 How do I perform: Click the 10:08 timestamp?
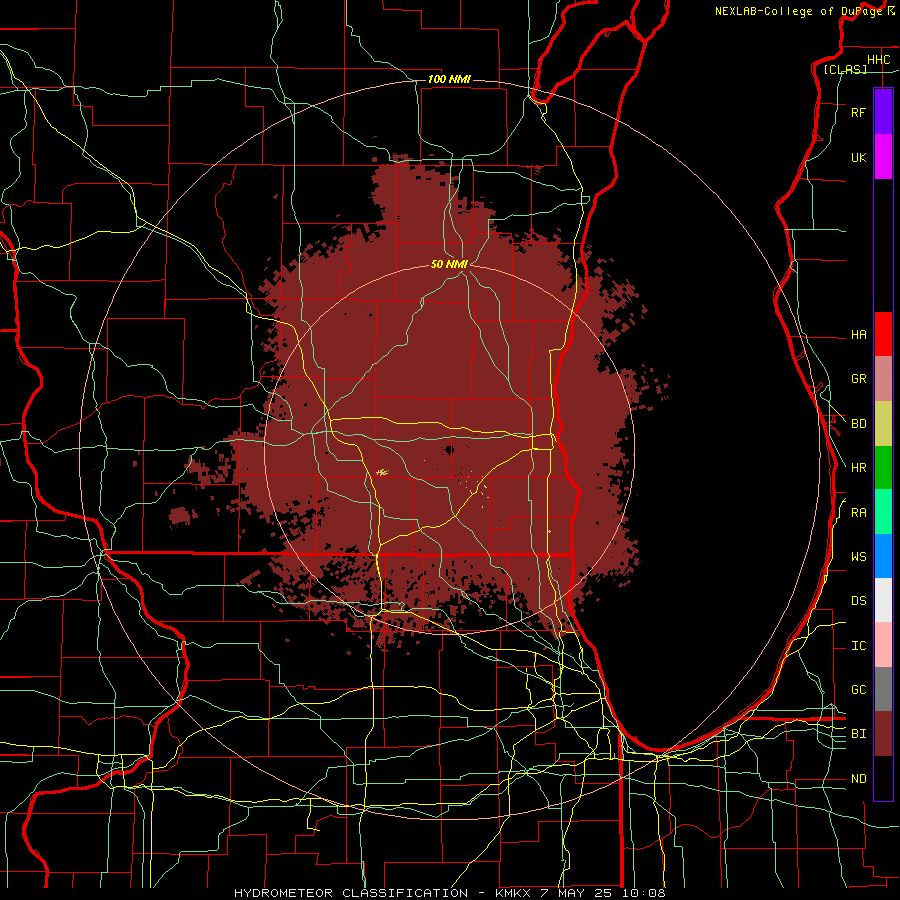646,893
